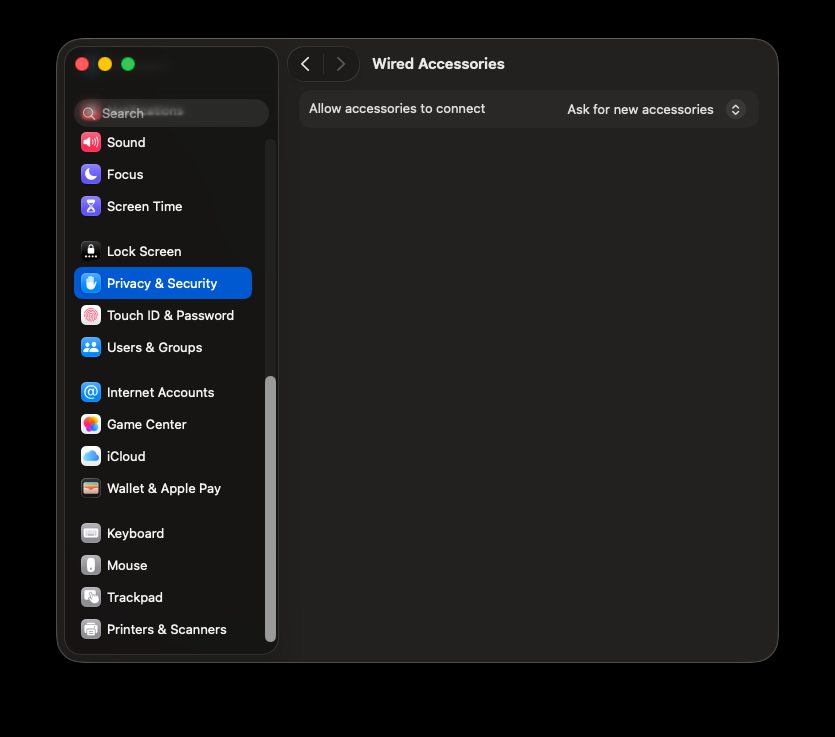The height and width of the screenshot is (737, 835).
Task: Select Printers & Scanners label
Action: pos(167,629)
